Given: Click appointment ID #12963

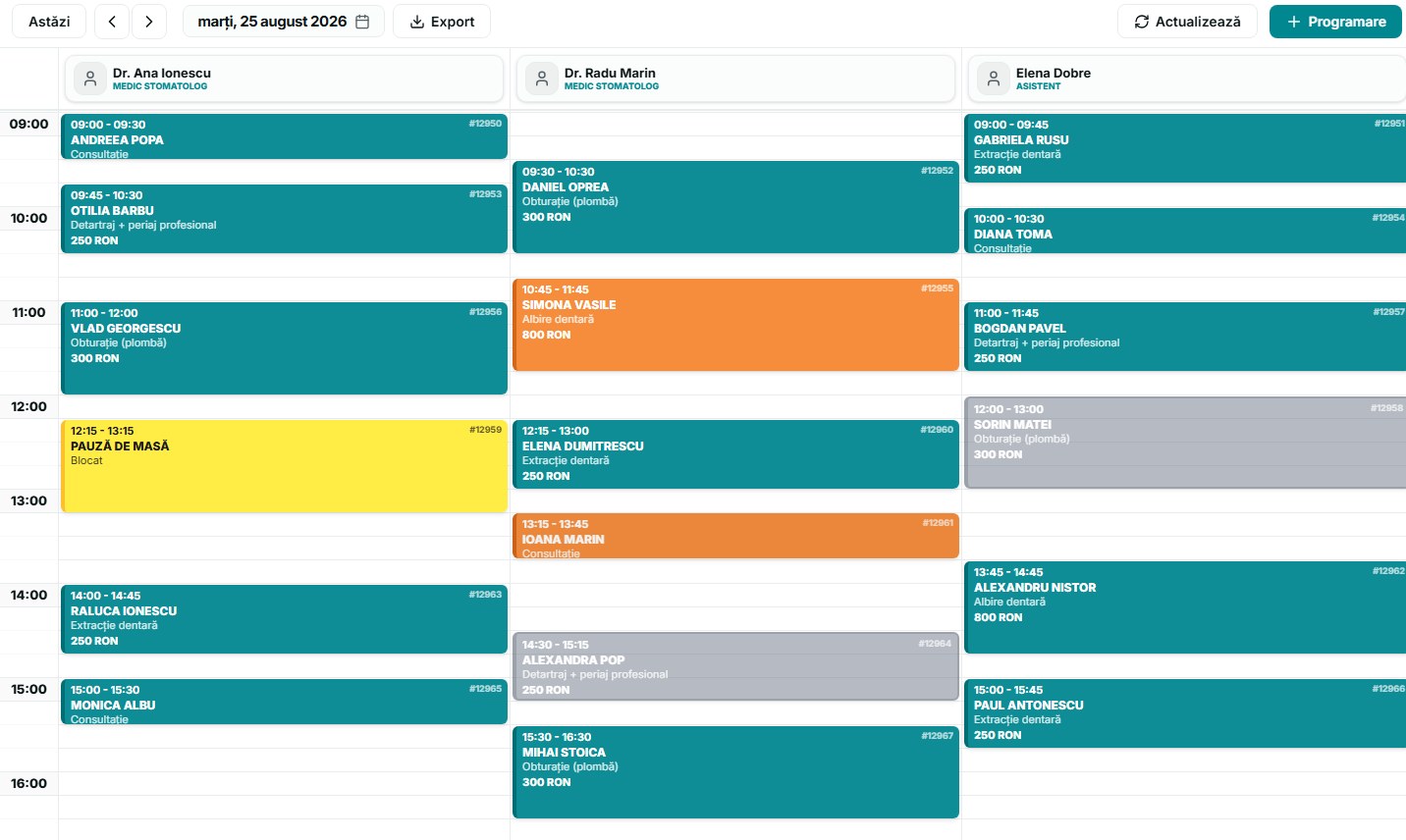Looking at the screenshot, I should (x=485, y=595).
